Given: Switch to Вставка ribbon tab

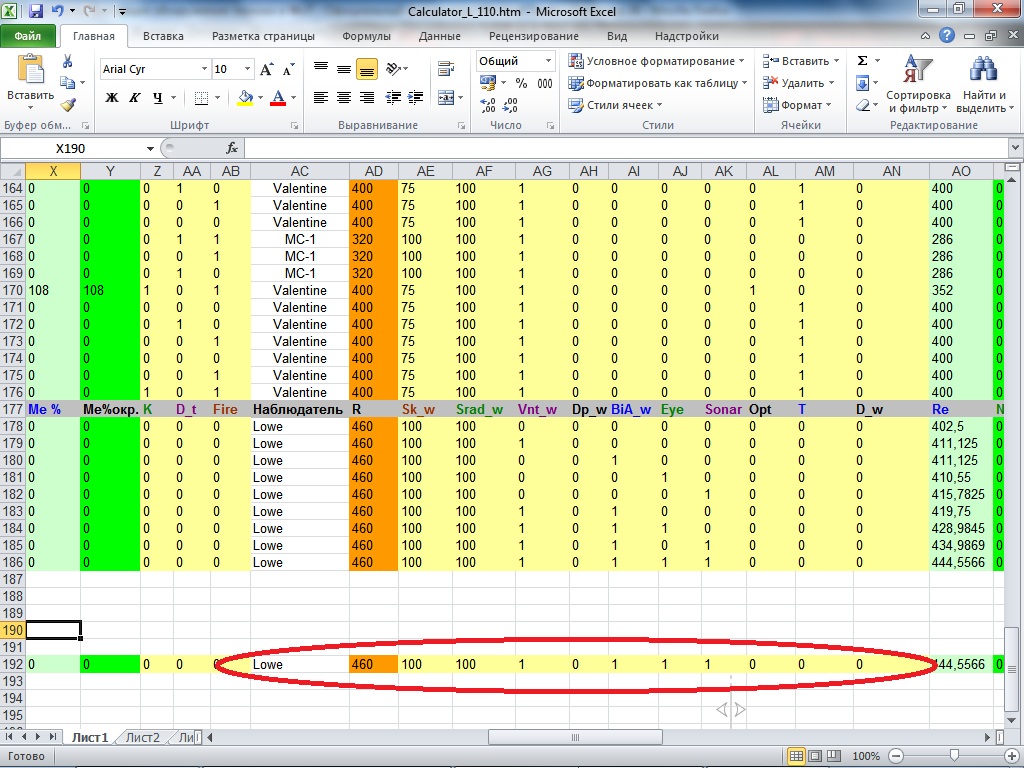Looking at the screenshot, I should coord(163,36).
